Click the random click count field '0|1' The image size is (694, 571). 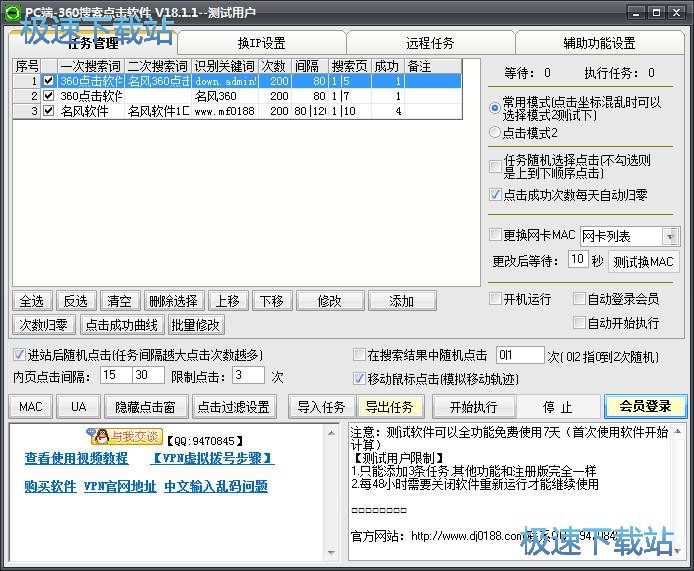click(520, 355)
